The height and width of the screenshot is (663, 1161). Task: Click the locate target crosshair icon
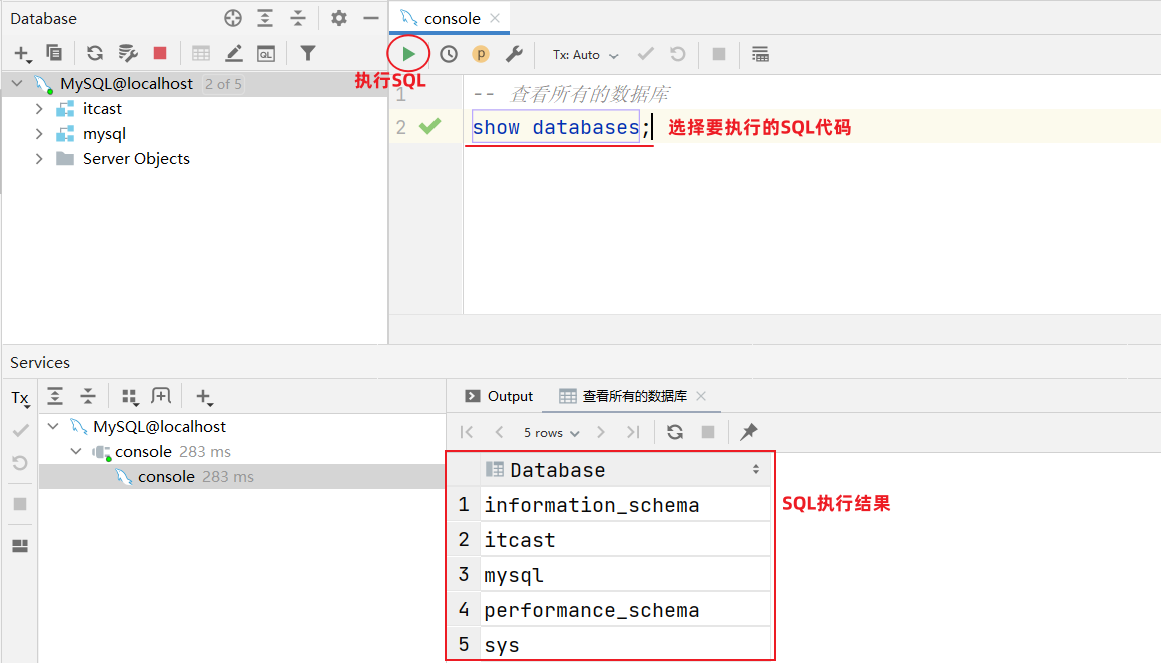click(x=232, y=19)
